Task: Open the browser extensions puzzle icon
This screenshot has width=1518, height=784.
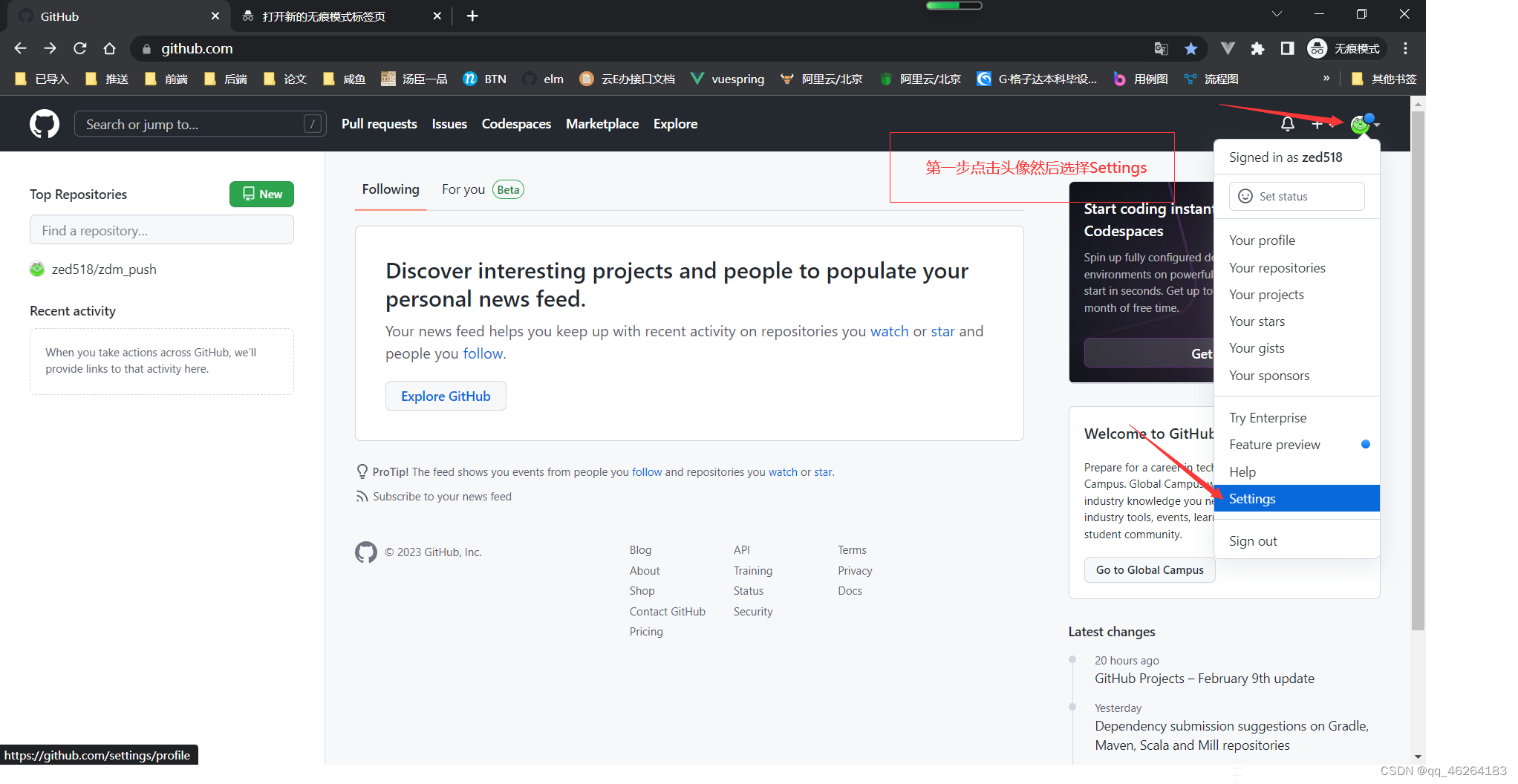Action: coord(1257,48)
